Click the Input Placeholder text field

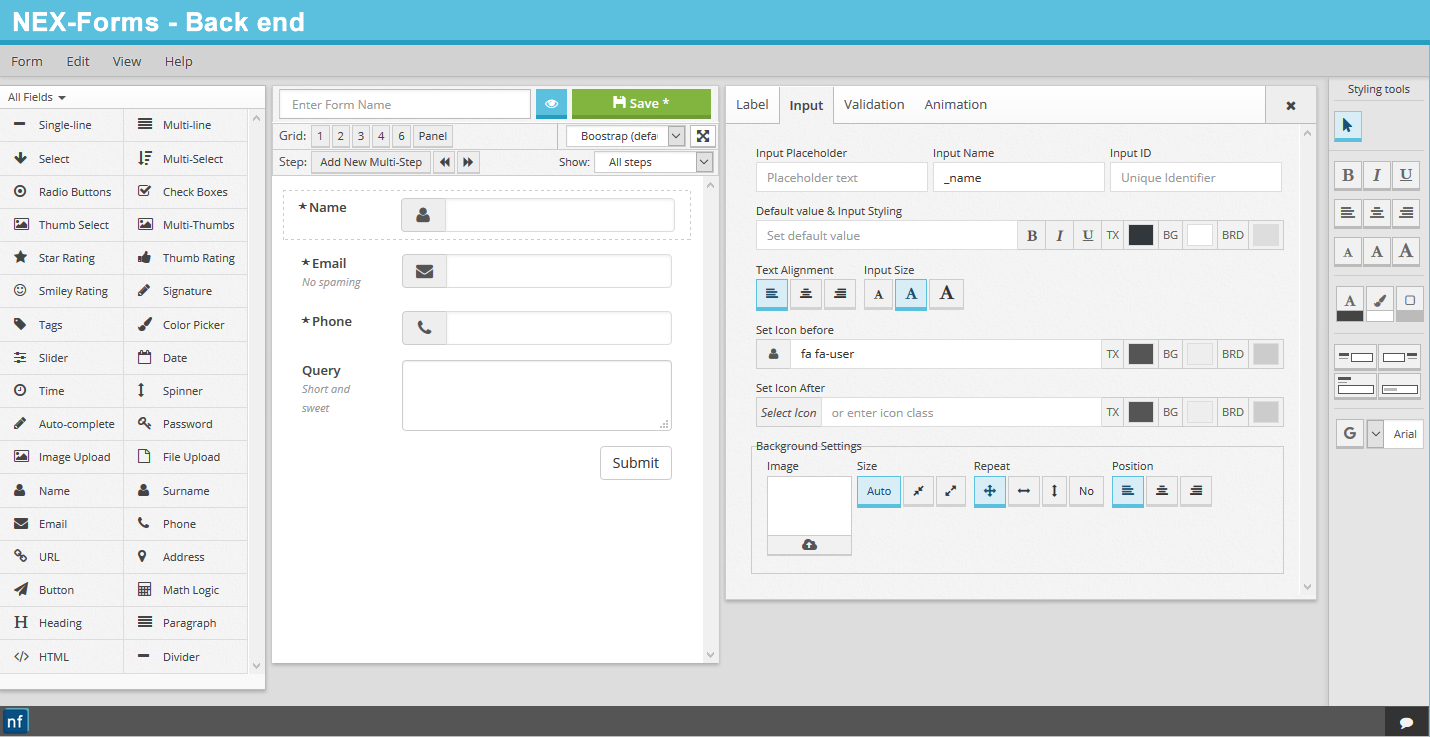pyautogui.click(x=842, y=177)
